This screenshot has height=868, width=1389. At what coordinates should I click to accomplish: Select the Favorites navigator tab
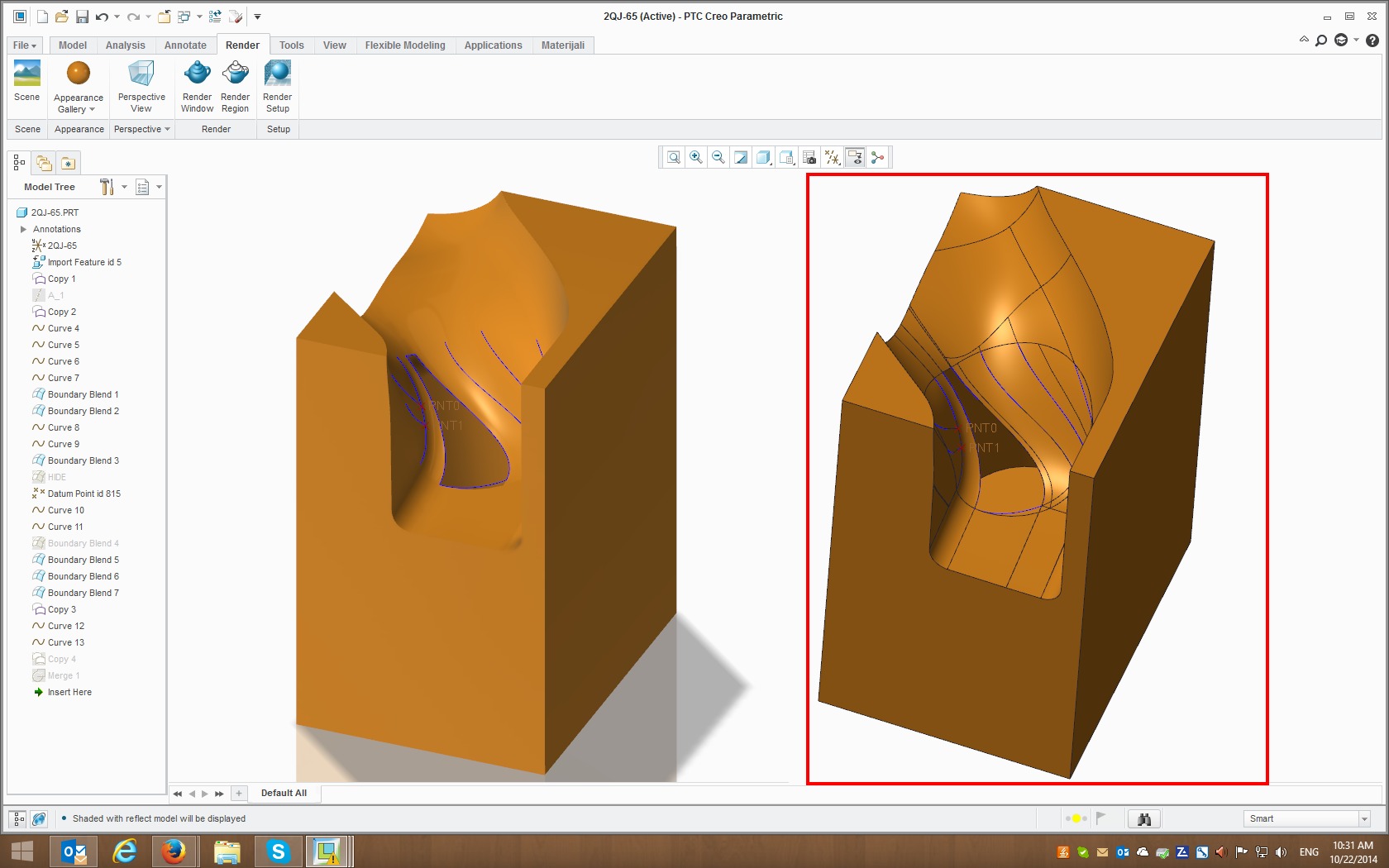68,163
